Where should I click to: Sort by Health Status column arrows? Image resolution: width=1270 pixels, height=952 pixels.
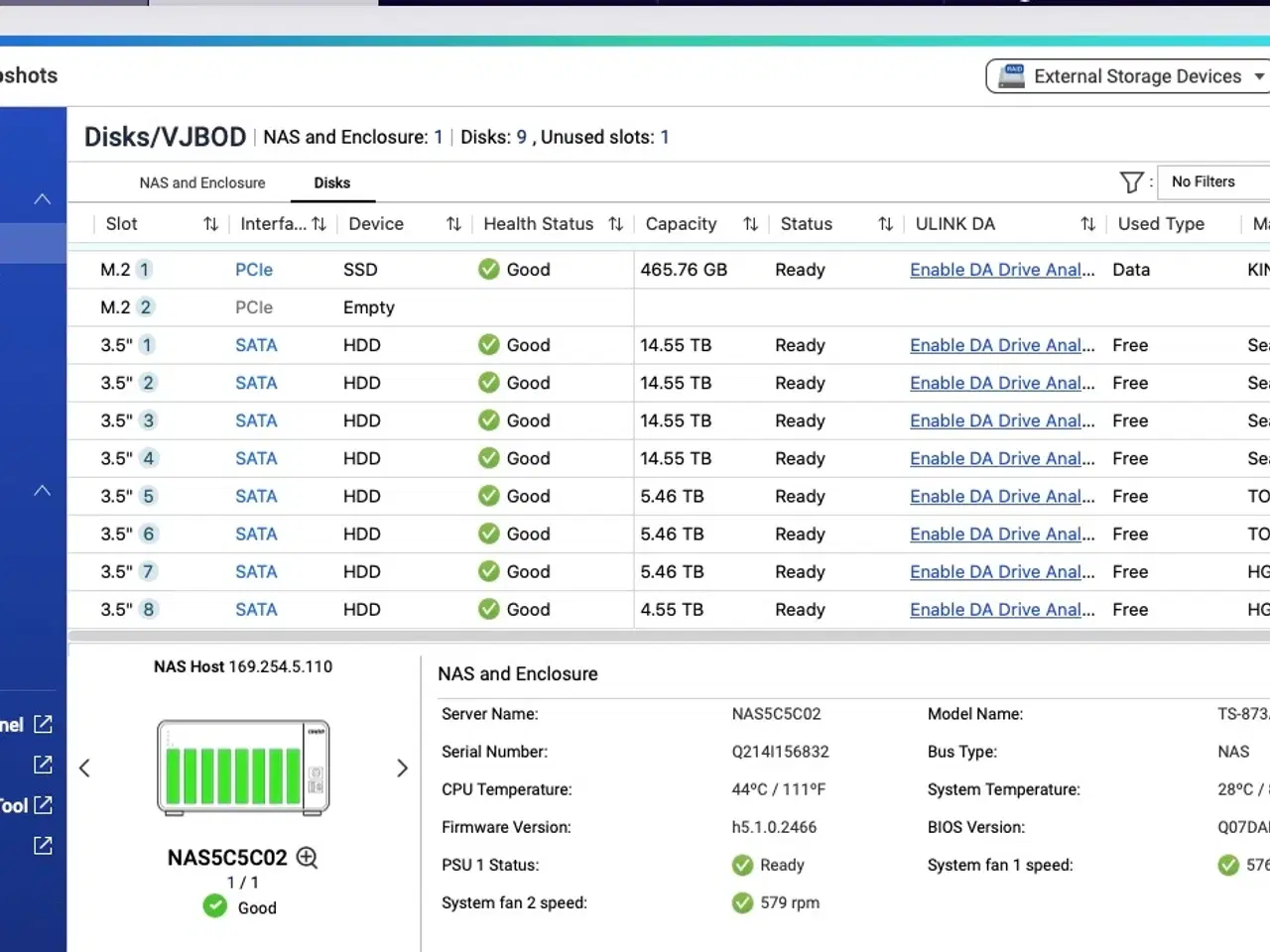[615, 224]
